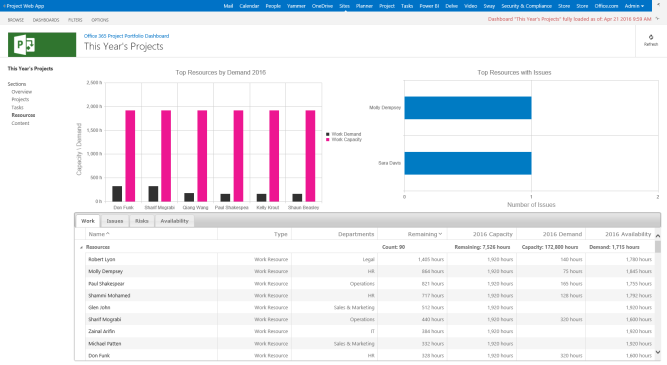Sort by the Departments column header
Image resolution: width=667 pixels, height=365 pixels.
point(356,234)
